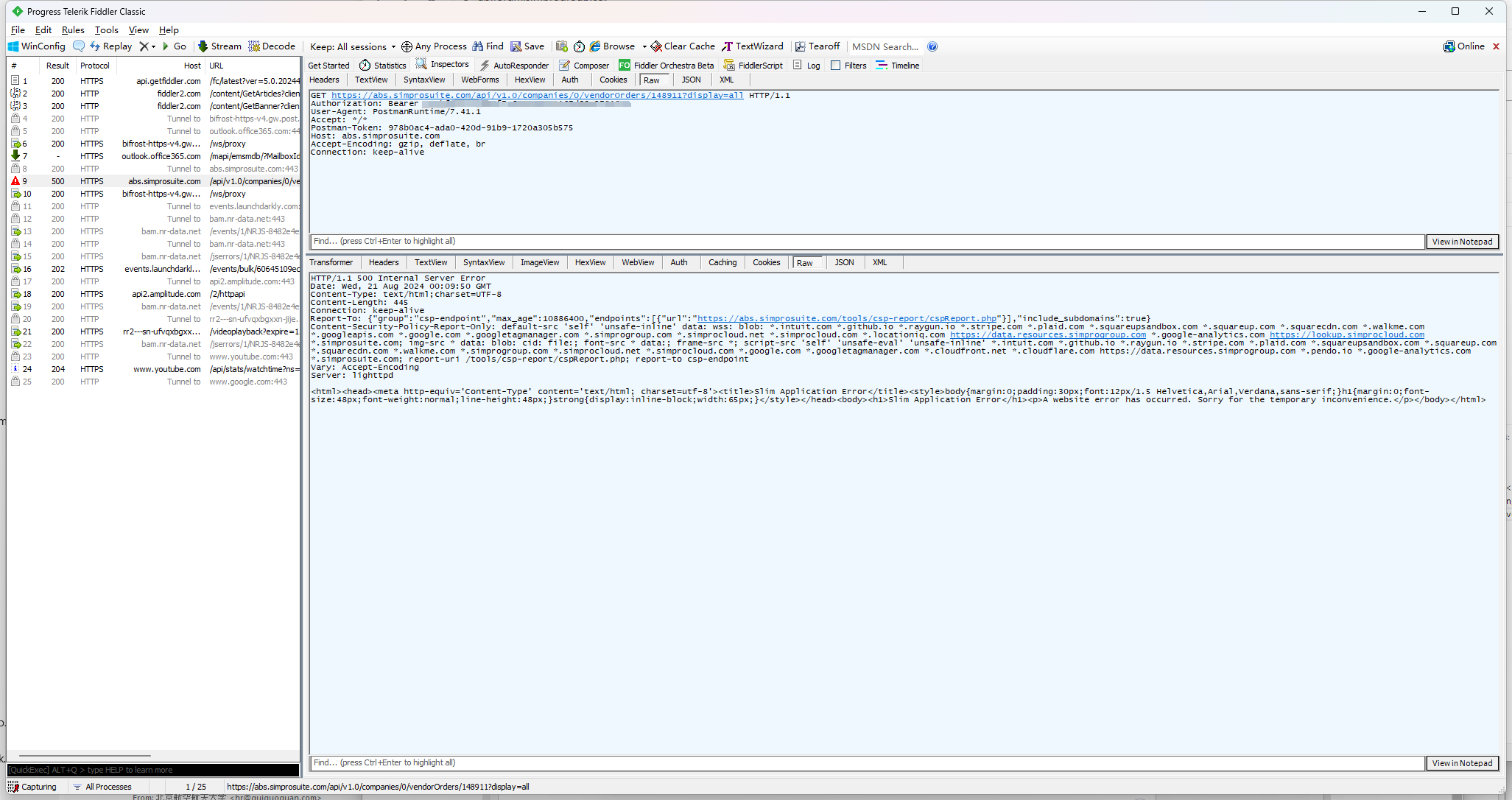Expand the Browse dropdown arrow
1512x800 pixels.
click(x=644, y=46)
